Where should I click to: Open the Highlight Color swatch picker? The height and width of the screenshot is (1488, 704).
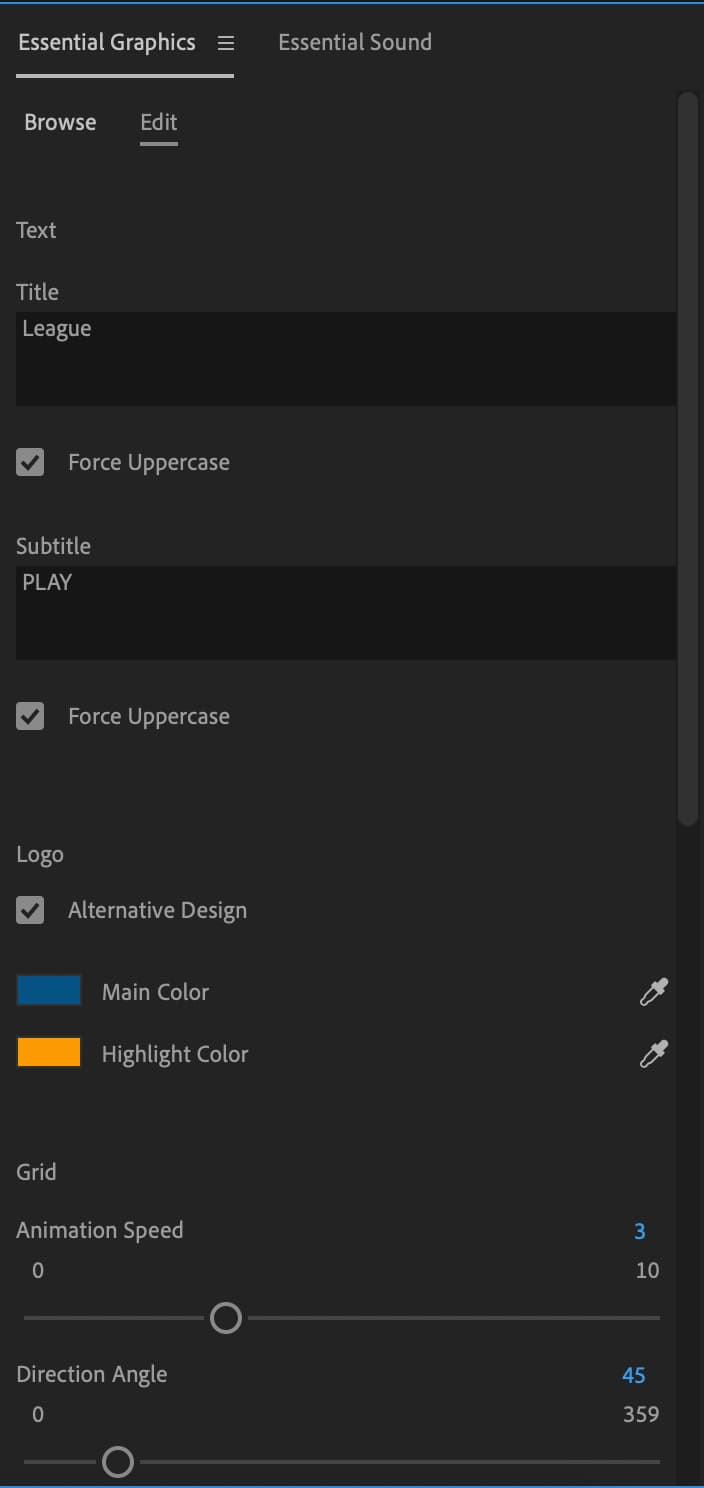48,1052
